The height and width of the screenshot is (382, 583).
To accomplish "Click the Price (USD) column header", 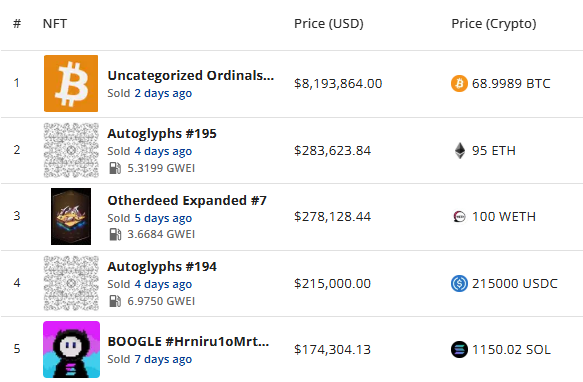I will [x=329, y=24].
